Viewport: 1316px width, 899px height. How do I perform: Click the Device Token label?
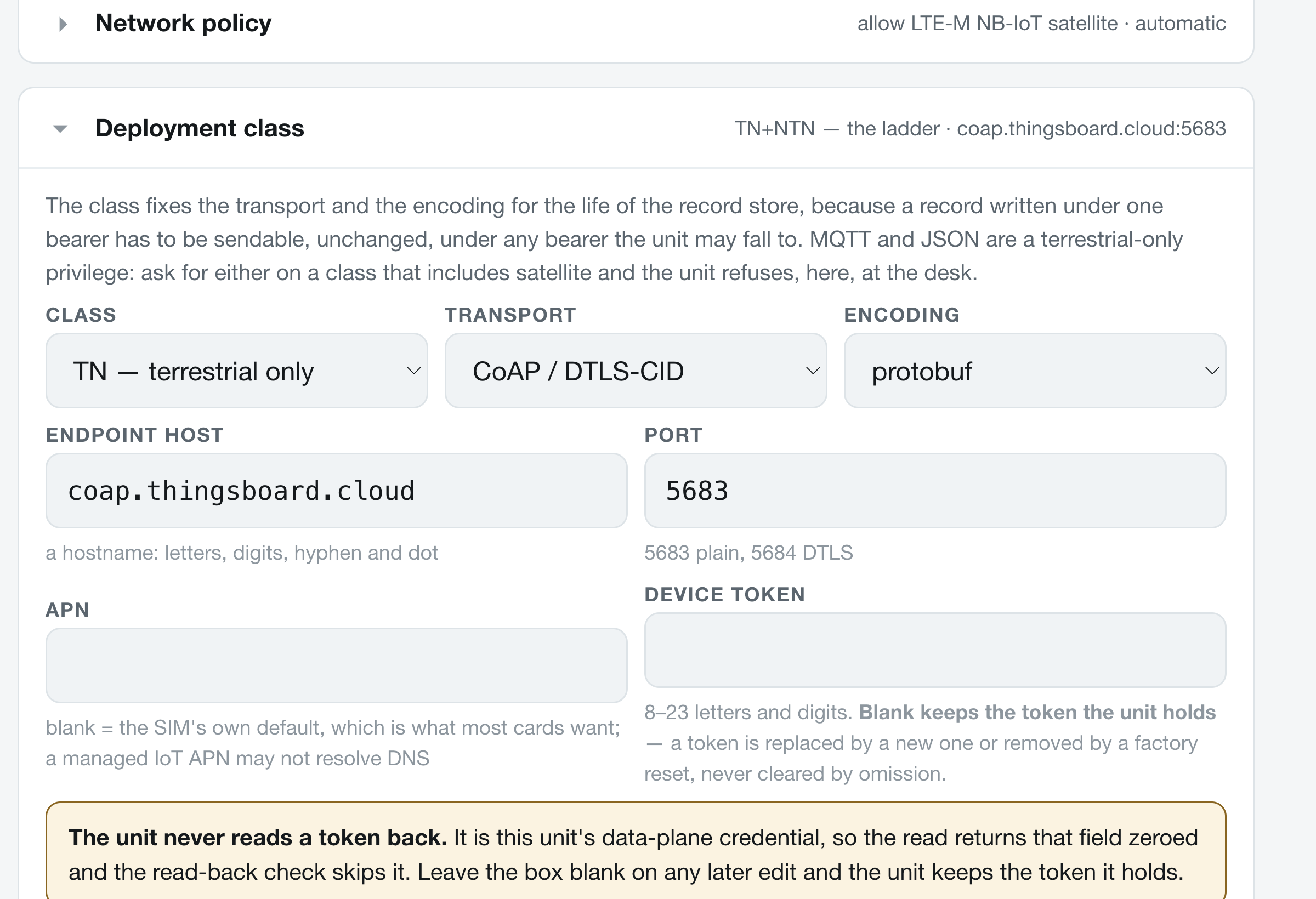pos(725,594)
